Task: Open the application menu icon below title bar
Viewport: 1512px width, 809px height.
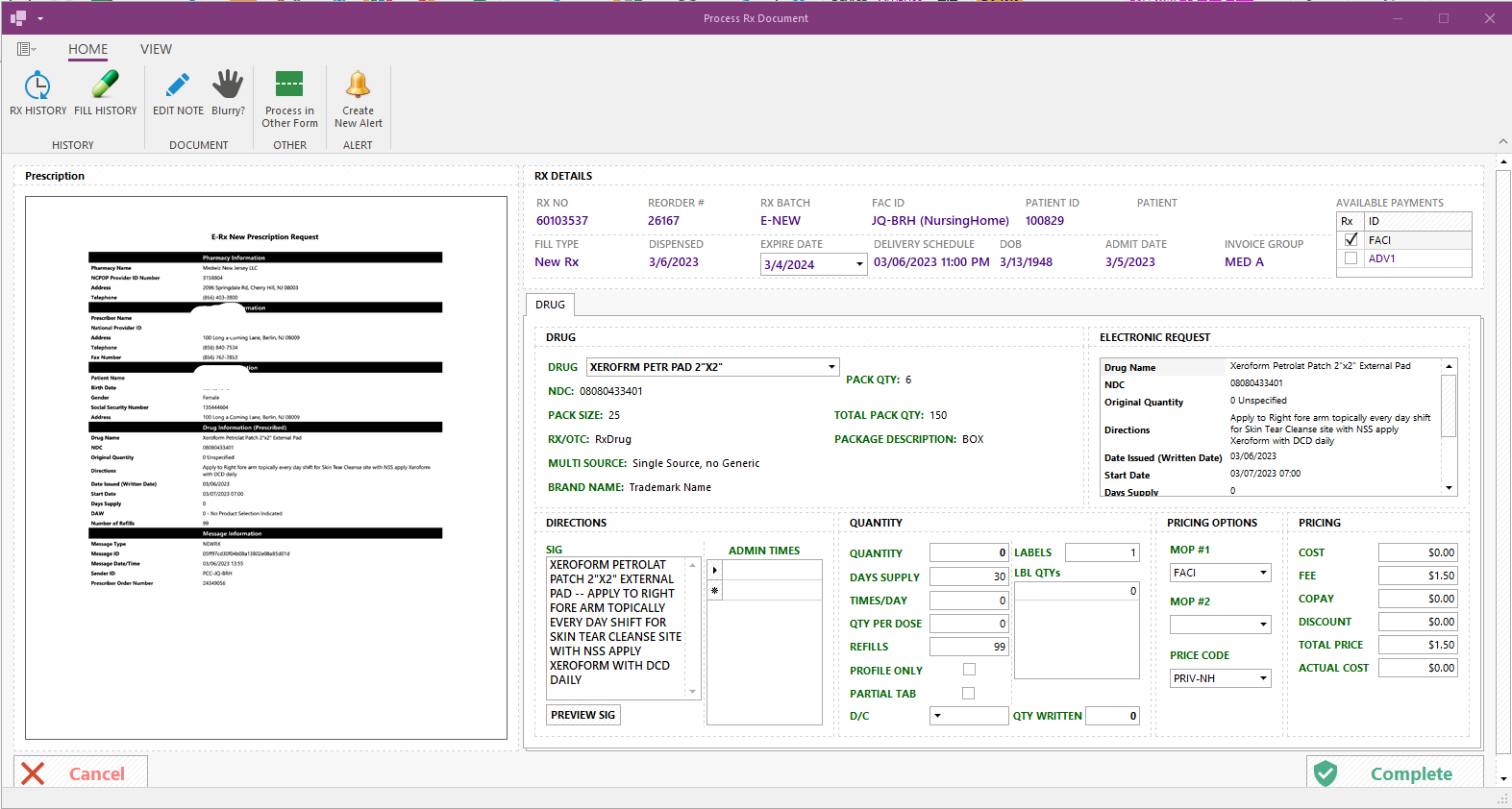Action: click(25, 49)
